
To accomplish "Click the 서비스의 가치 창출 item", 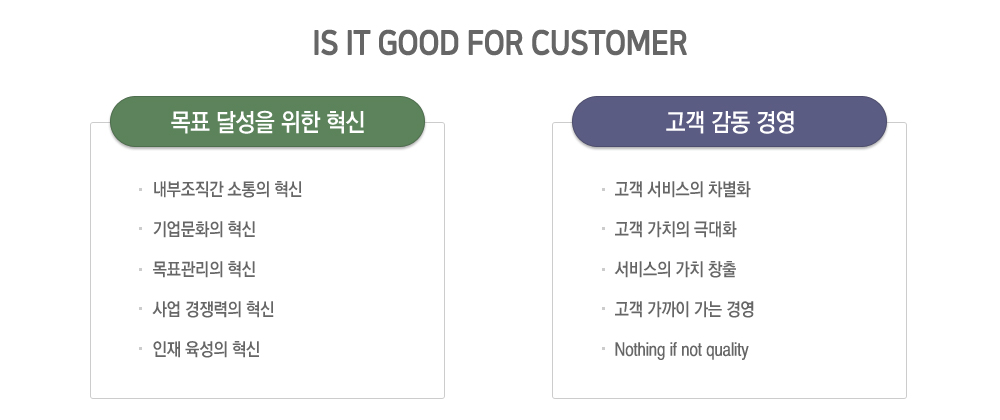I will click(675, 270).
